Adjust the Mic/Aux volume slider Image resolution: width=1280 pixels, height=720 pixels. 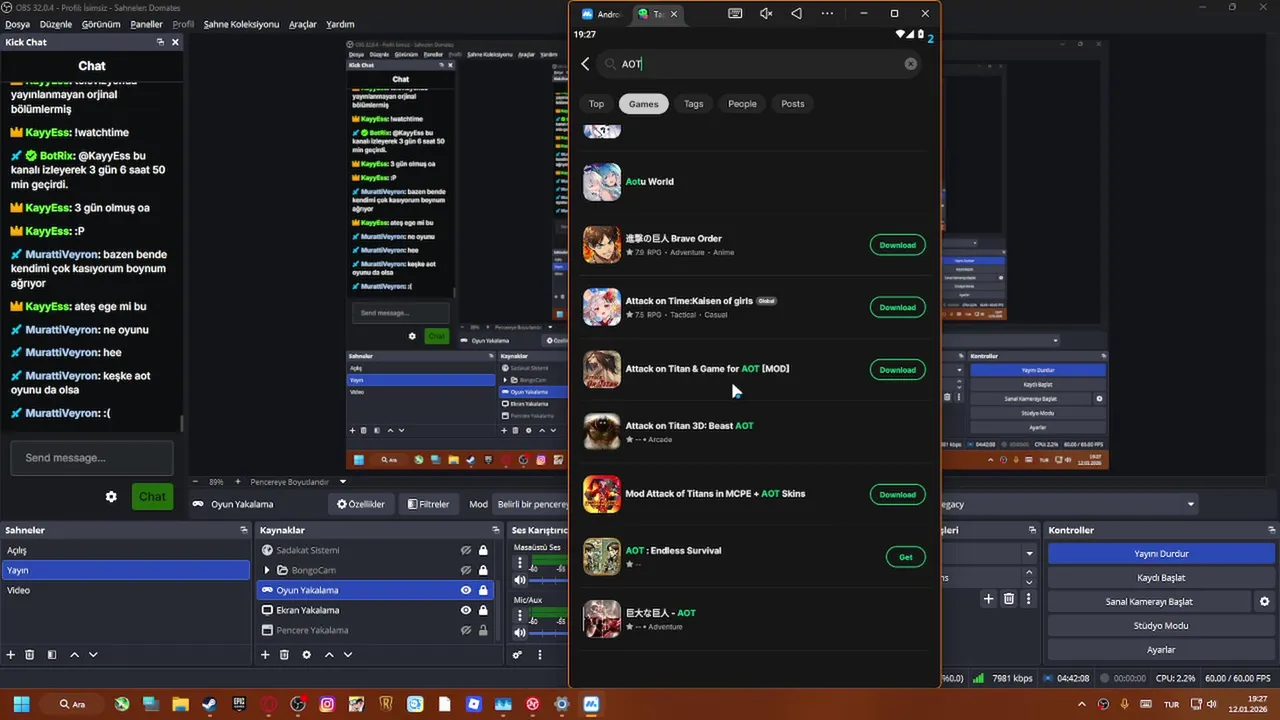(550, 632)
